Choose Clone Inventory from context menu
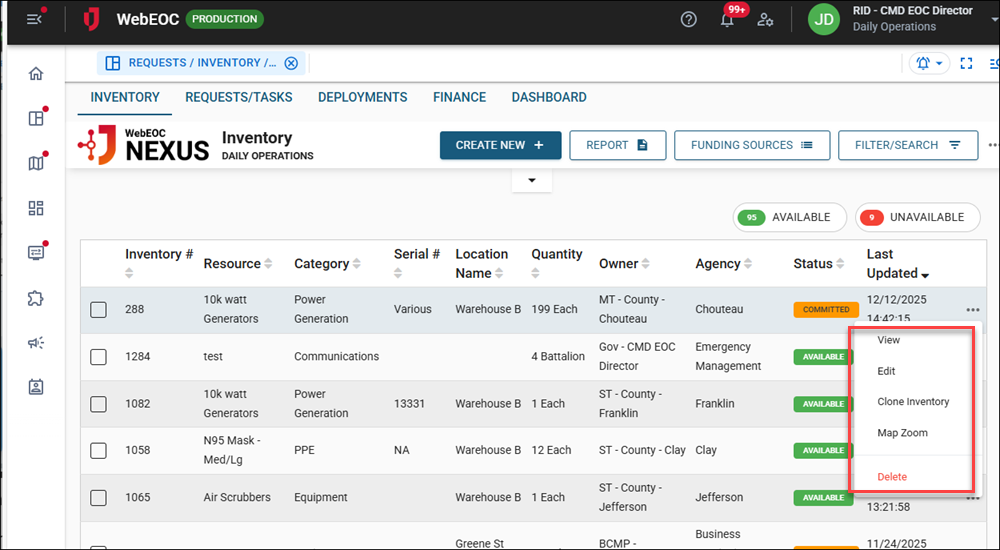 pos(913,402)
